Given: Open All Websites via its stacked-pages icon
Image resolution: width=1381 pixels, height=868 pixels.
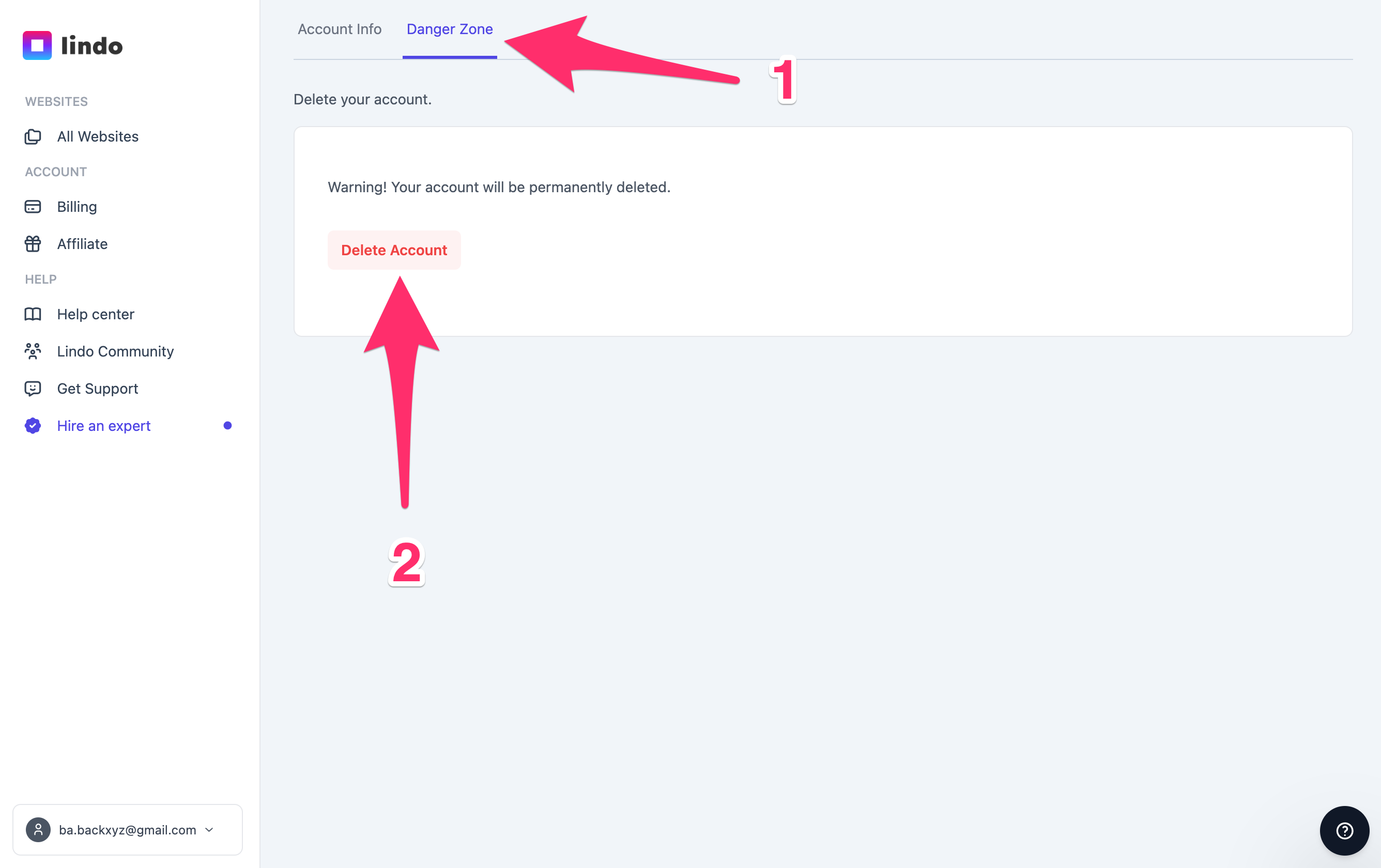Looking at the screenshot, I should pos(33,136).
